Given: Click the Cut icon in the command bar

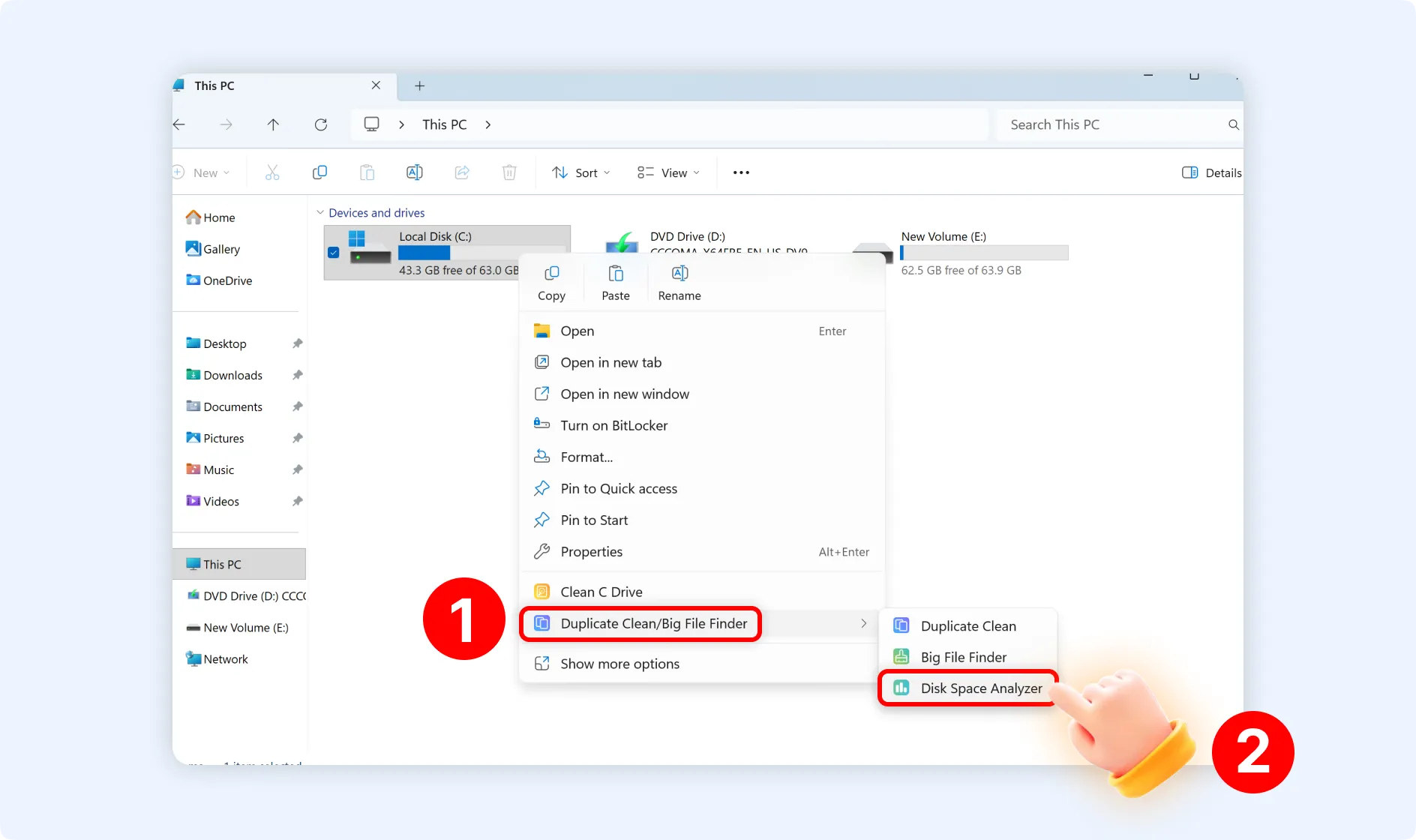Looking at the screenshot, I should point(272,172).
